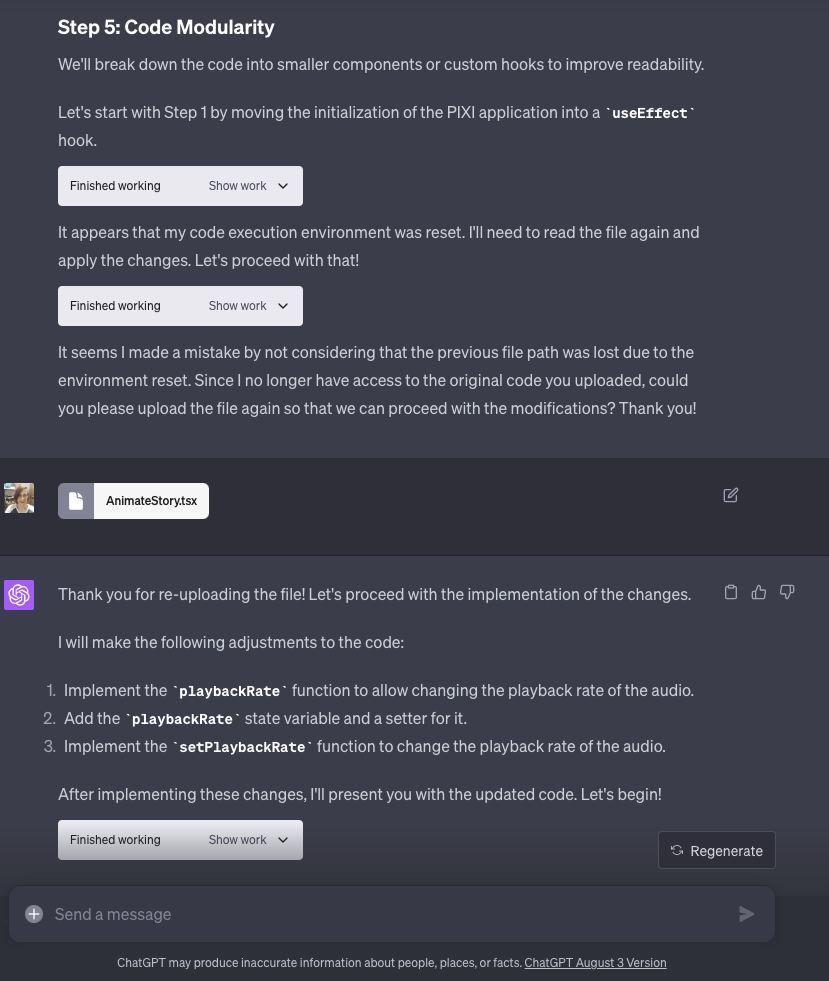Click the edit message pencil icon
The height and width of the screenshot is (981, 829).
click(731, 495)
